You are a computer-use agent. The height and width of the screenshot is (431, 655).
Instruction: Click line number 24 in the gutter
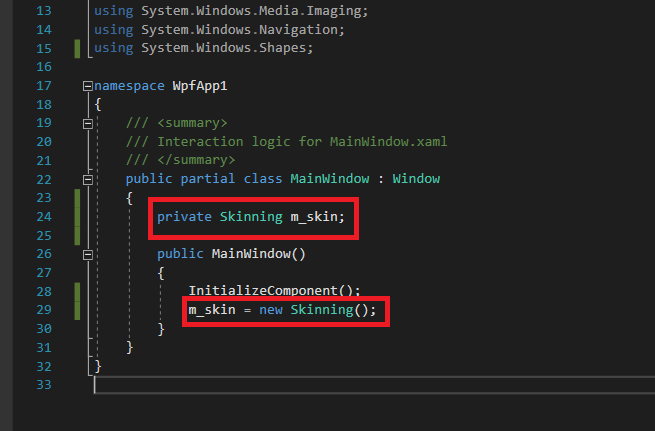click(42, 217)
